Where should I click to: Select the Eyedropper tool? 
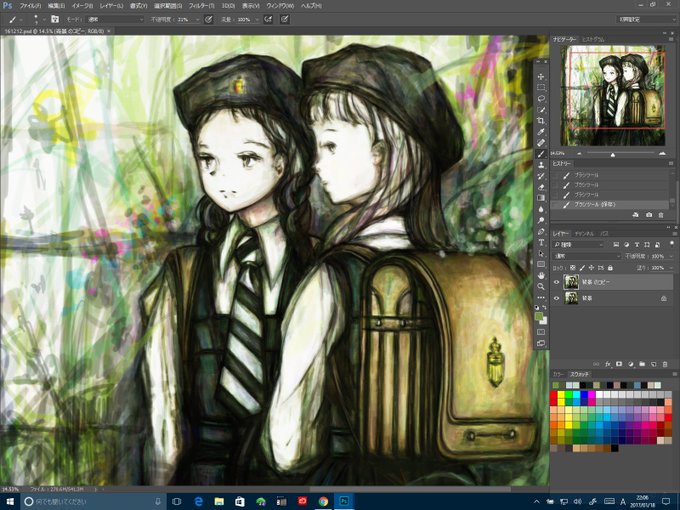[x=541, y=132]
